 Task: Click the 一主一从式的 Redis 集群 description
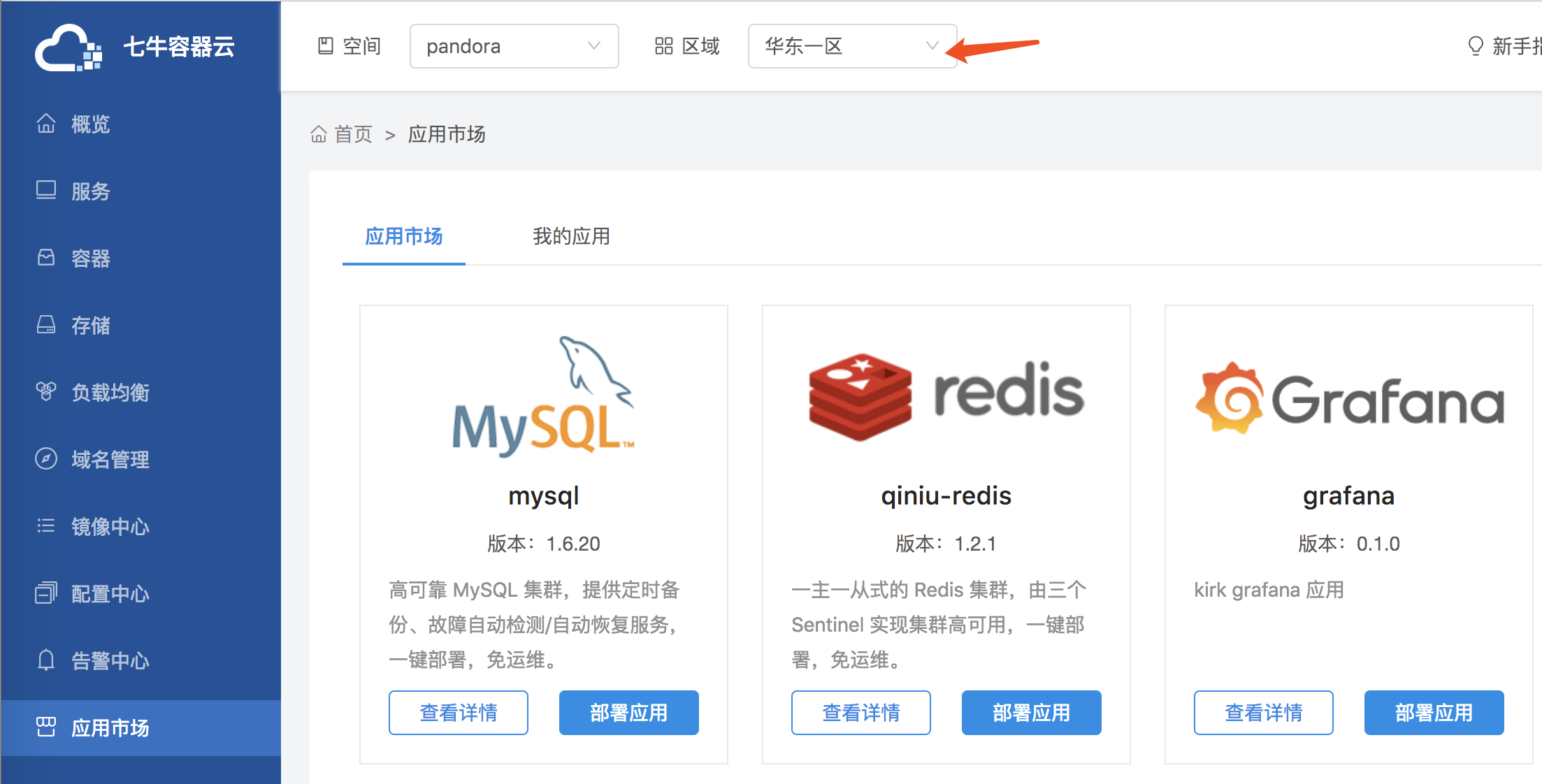(939, 625)
